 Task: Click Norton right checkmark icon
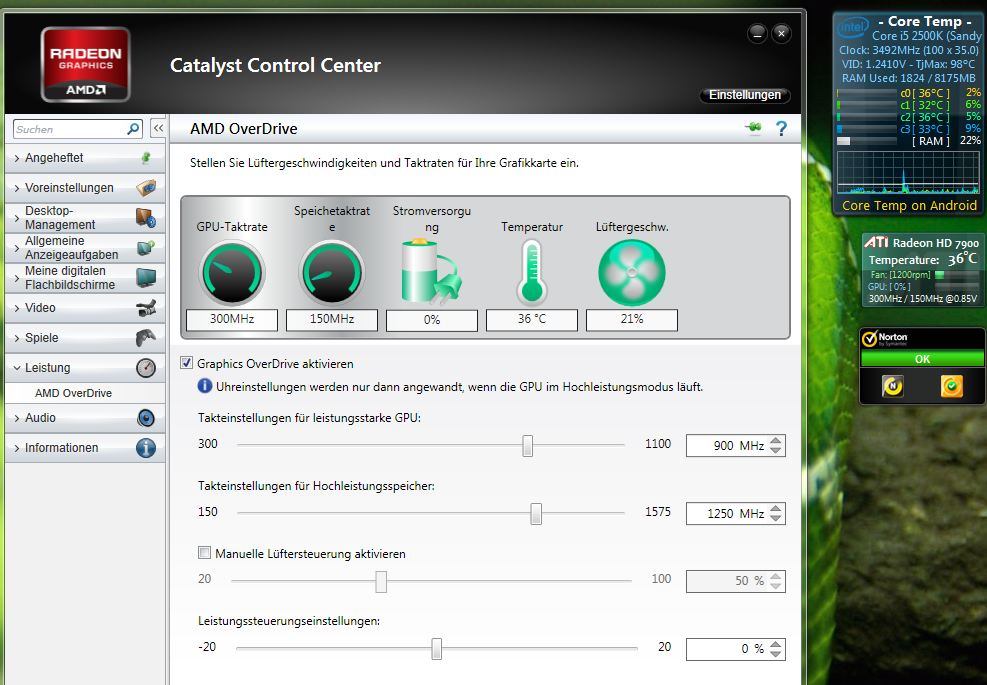(951, 385)
